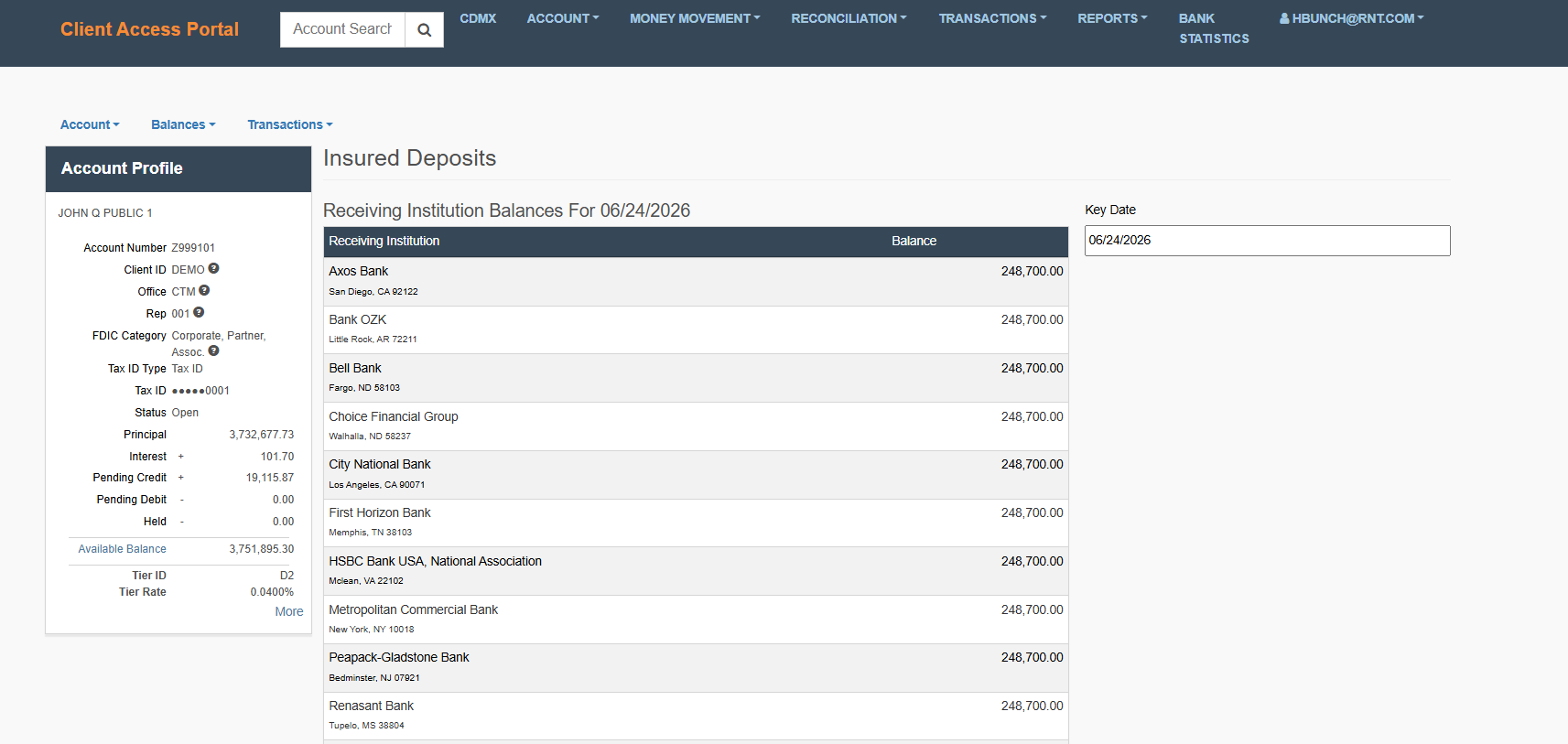
Task: Expand the MONEY MOVEMENT dropdown
Action: pos(695,18)
